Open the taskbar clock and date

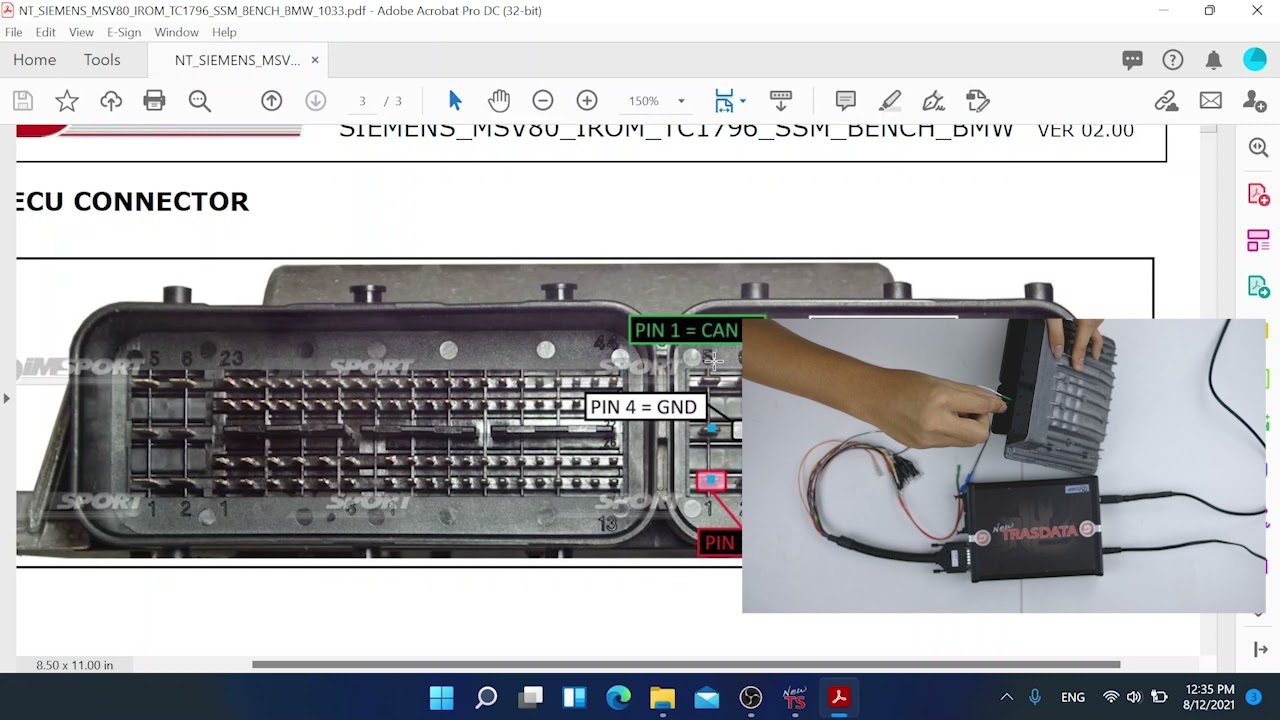coord(1209,697)
